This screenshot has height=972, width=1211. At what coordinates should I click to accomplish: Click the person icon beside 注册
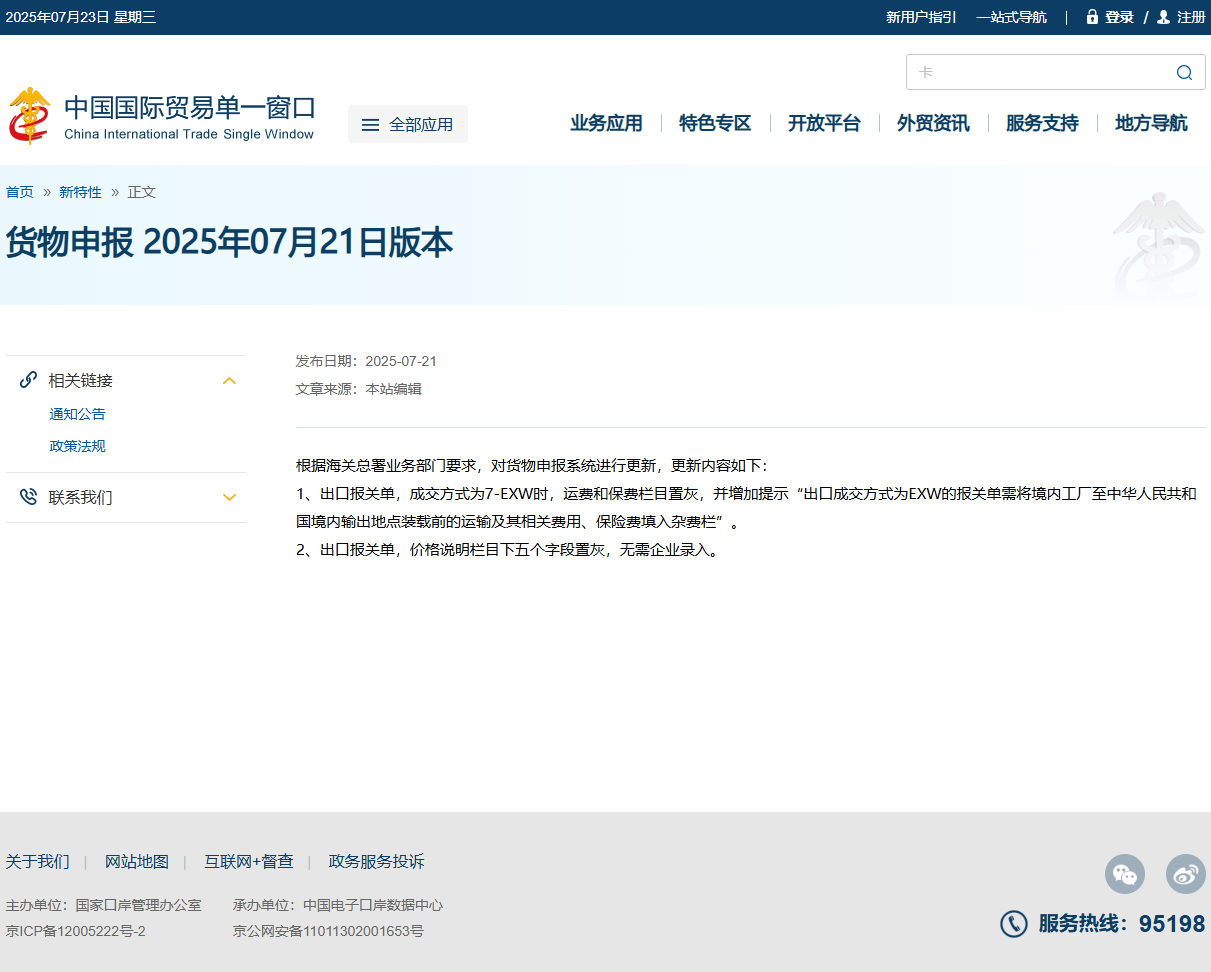click(x=1162, y=16)
